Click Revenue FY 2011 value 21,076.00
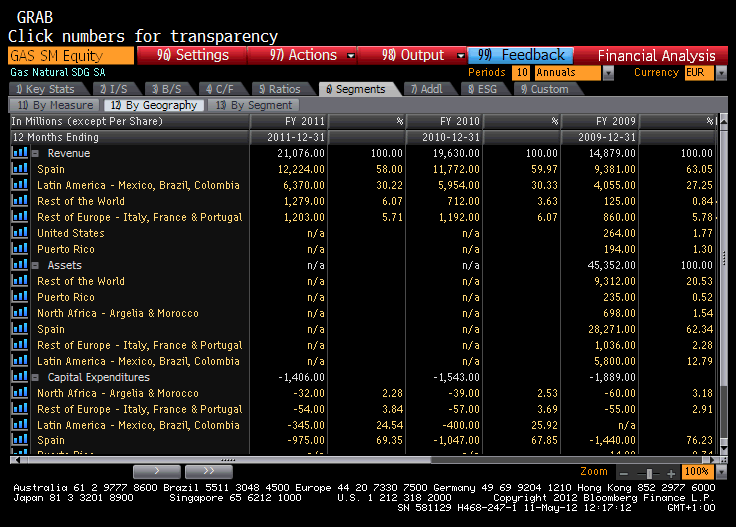 click(x=300, y=153)
